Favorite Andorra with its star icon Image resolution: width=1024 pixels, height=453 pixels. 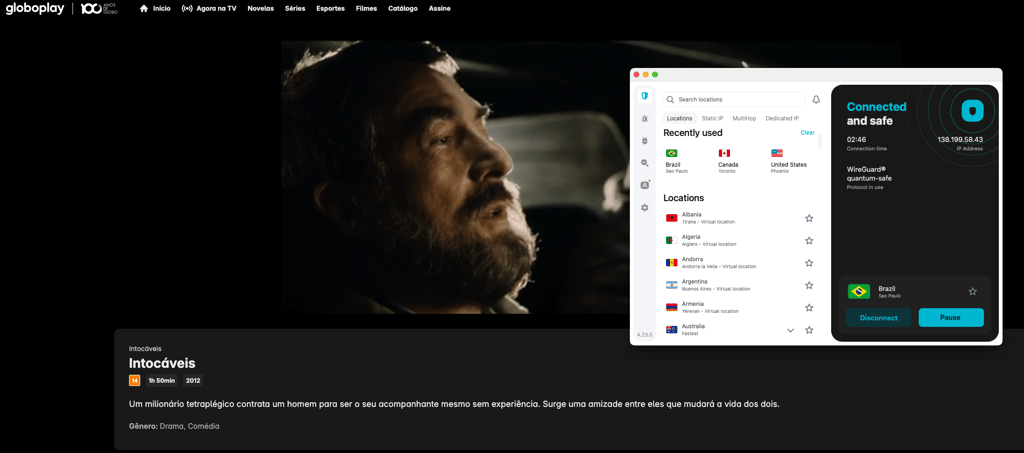point(809,263)
